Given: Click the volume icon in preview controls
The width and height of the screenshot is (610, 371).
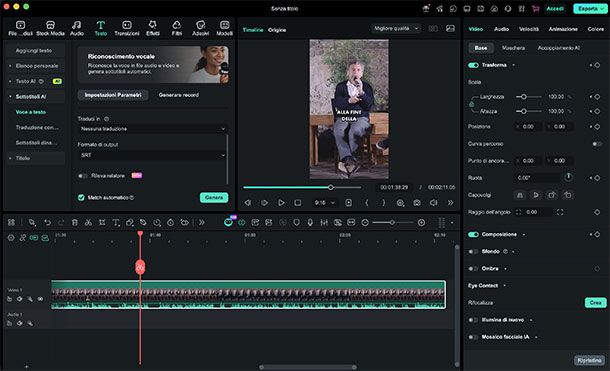Looking at the screenshot, I should (x=433, y=203).
